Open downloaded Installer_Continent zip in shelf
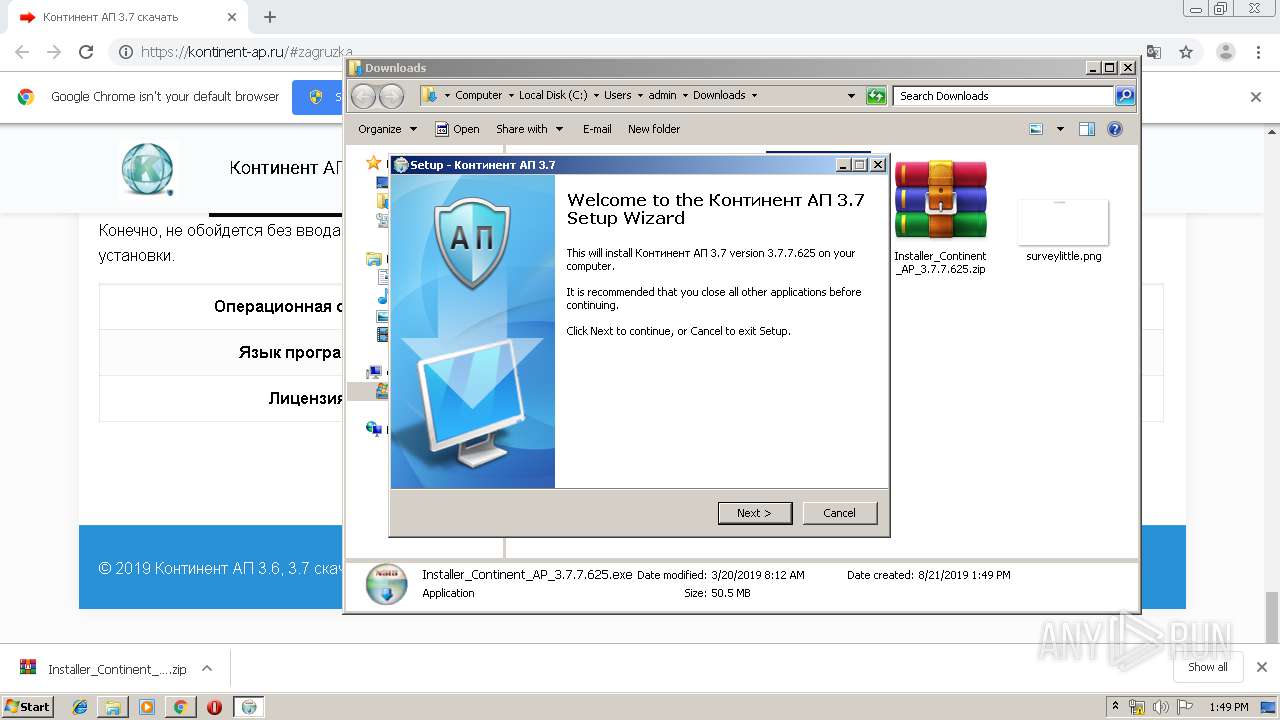 point(103,669)
